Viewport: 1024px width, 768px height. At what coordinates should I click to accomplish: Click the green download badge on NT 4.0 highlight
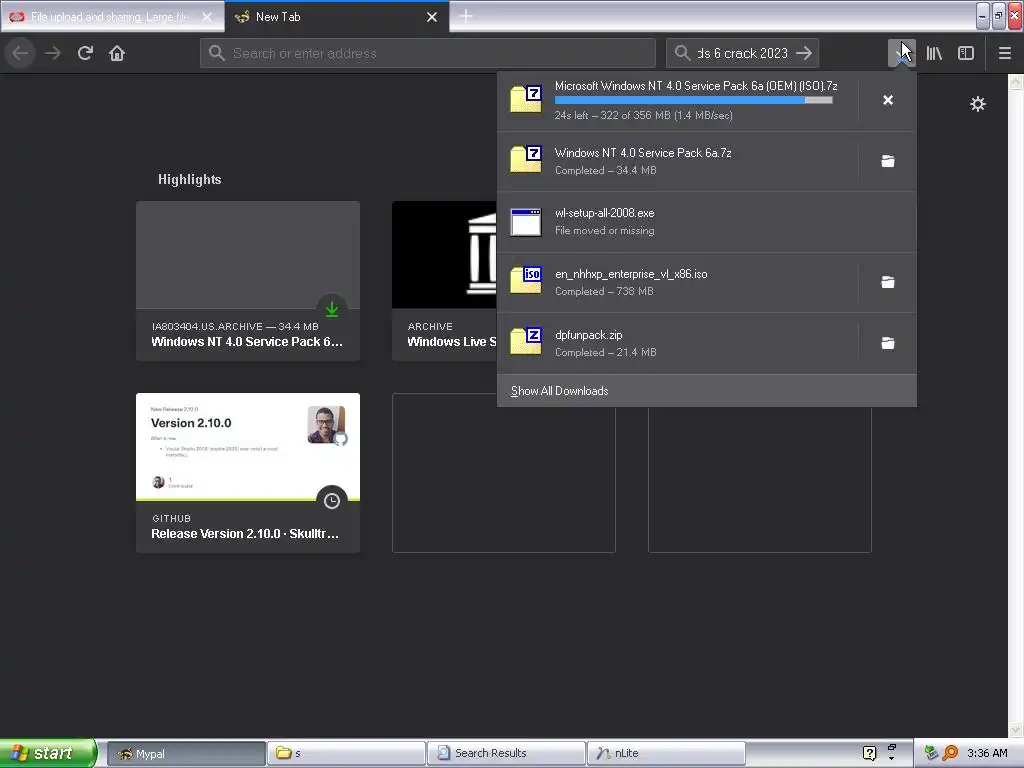pos(332,308)
